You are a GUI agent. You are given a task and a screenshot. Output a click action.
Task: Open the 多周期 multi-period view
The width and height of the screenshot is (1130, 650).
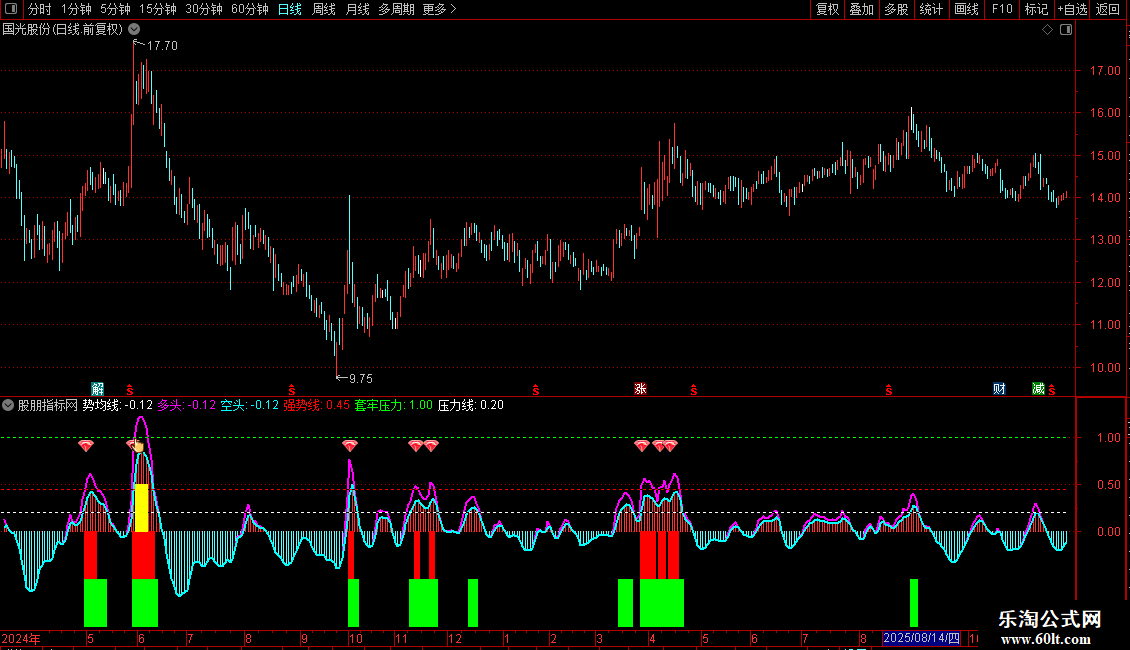pyautogui.click(x=396, y=9)
